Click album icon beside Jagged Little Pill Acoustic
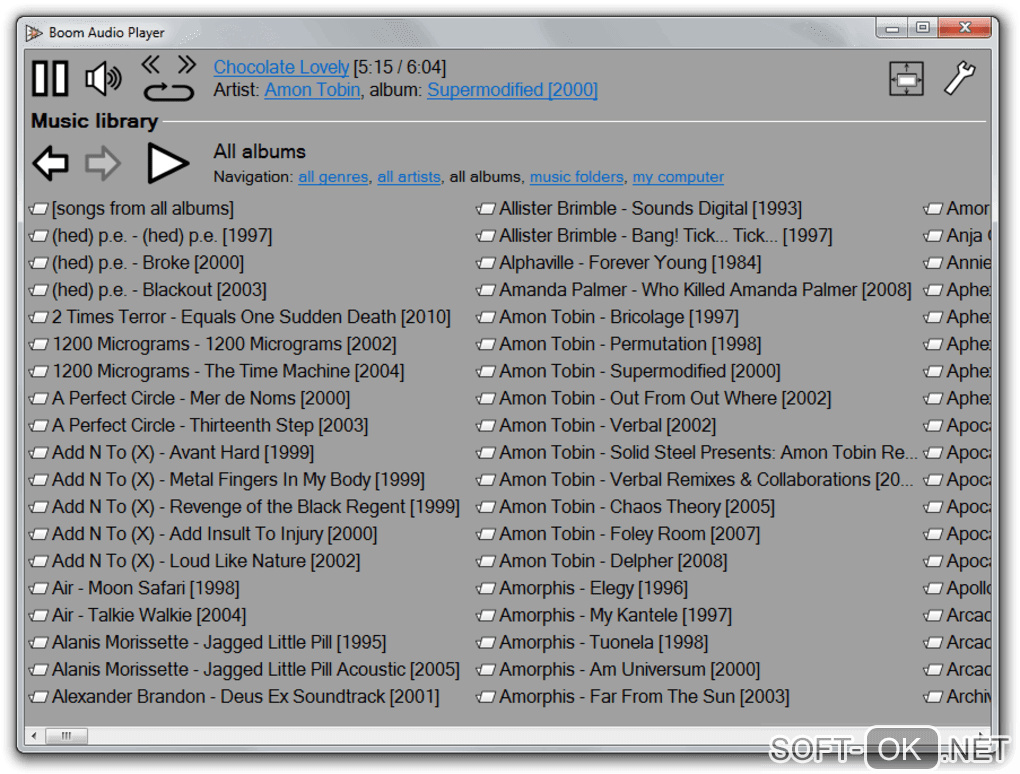The width and height of the screenshot is (1020, 774). (39, 670)
